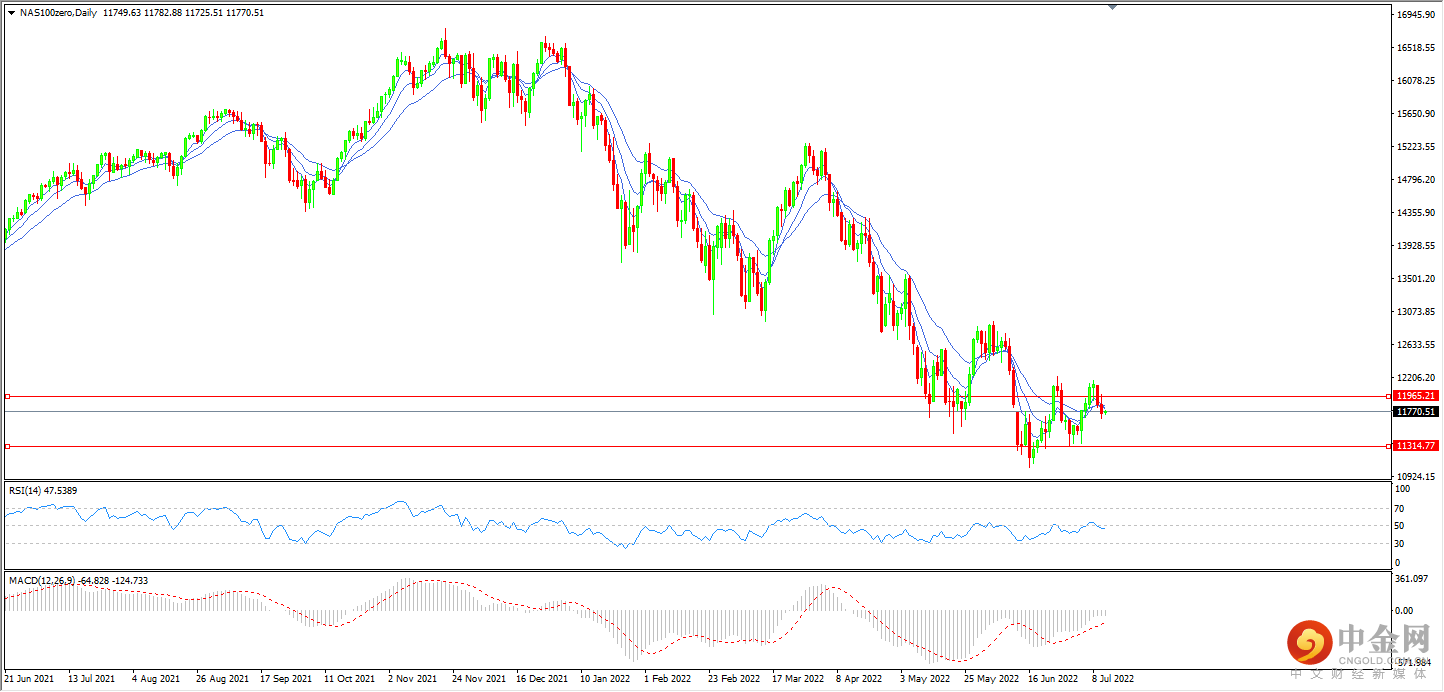Image resolution: width=1444 pixels, height=692 pixels.
Task: Click the 14796.20 price axis value
Action: pos(1417,180)
